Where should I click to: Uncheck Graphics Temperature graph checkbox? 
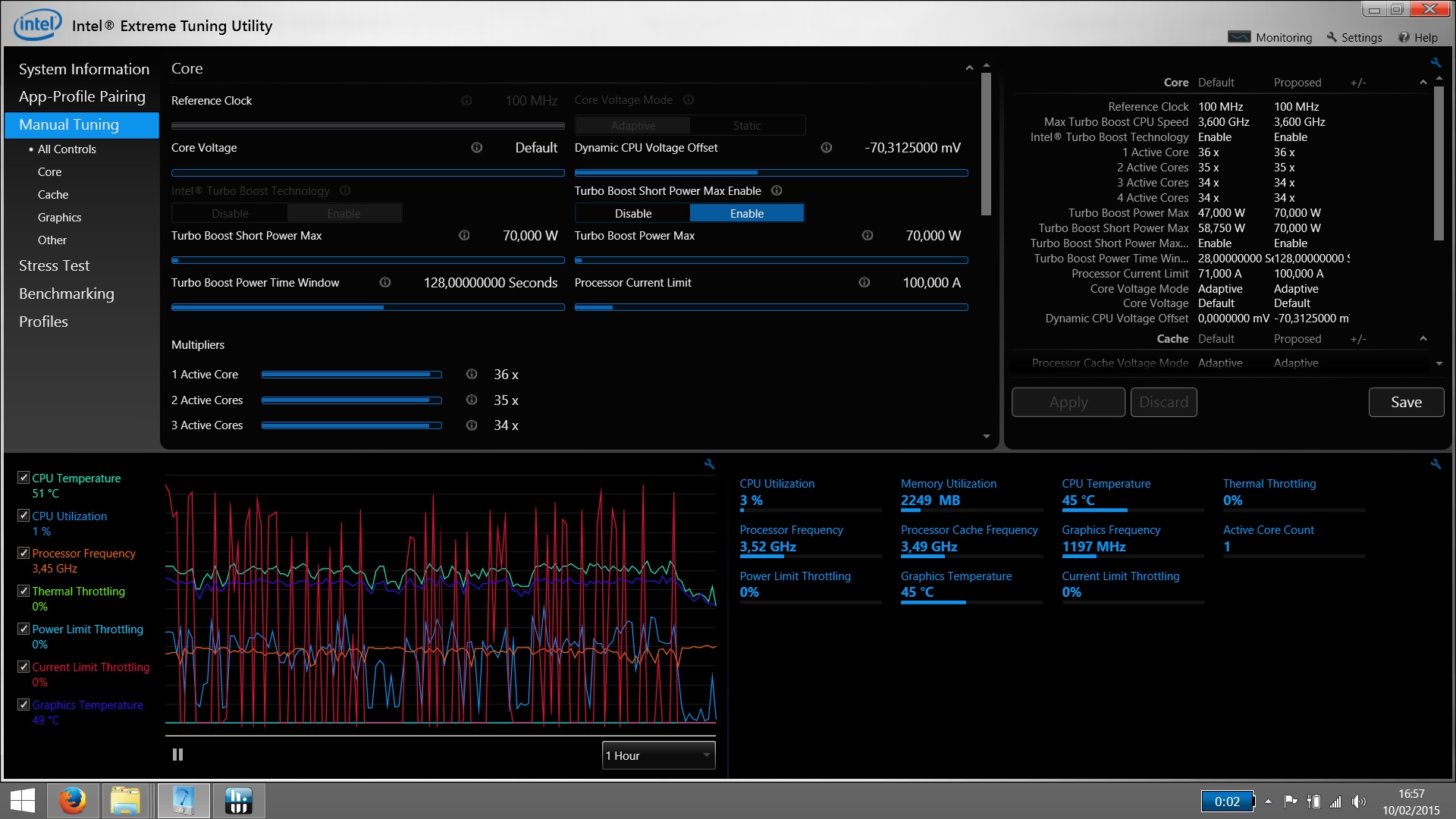[x=24, y=704]
